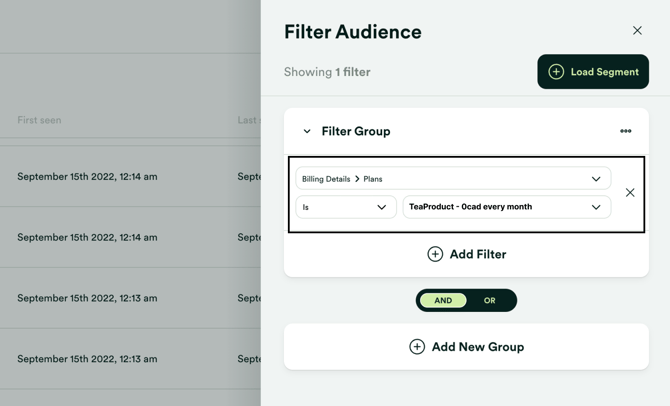
Task: Open Filter Group three-dot options menu
Action: pyautogui.click(x=626, y=131)
